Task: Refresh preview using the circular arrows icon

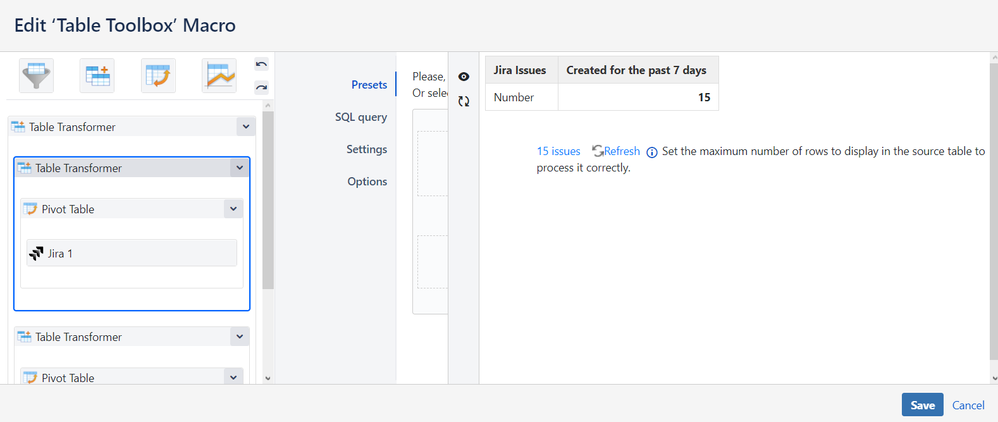Action: (464, 101)
